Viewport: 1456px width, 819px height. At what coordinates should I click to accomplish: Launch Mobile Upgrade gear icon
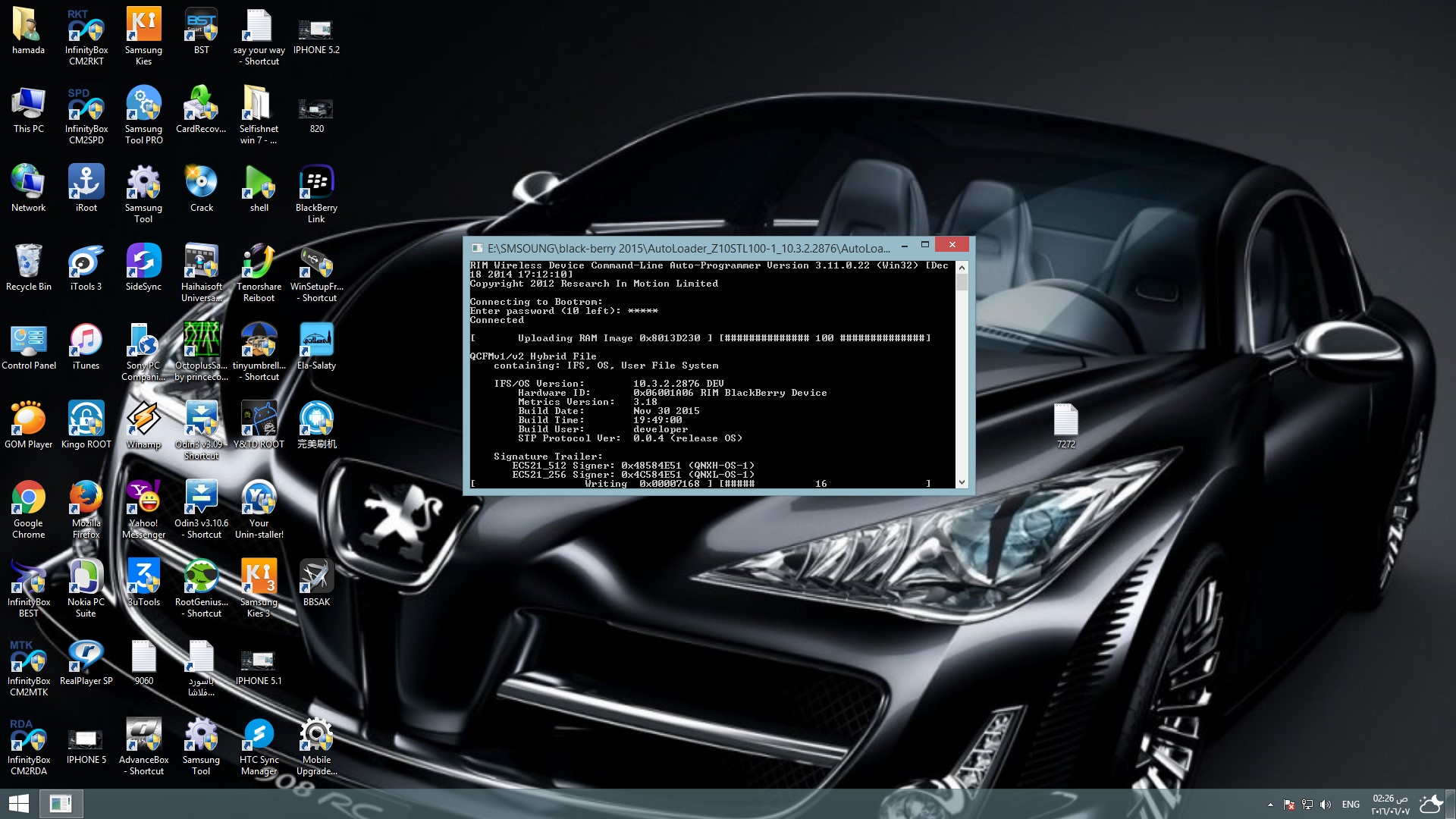coord(316,746)
